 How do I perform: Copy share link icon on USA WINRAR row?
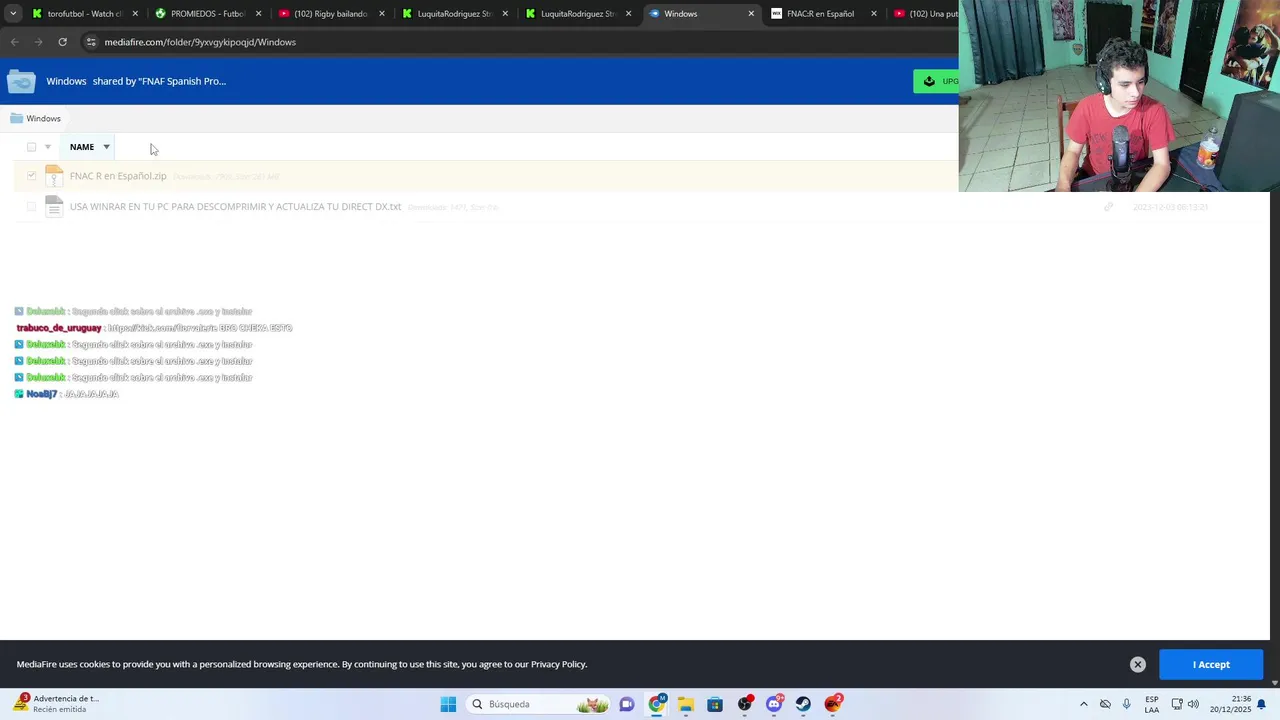pyautogui.click(x=1108, y=207)
